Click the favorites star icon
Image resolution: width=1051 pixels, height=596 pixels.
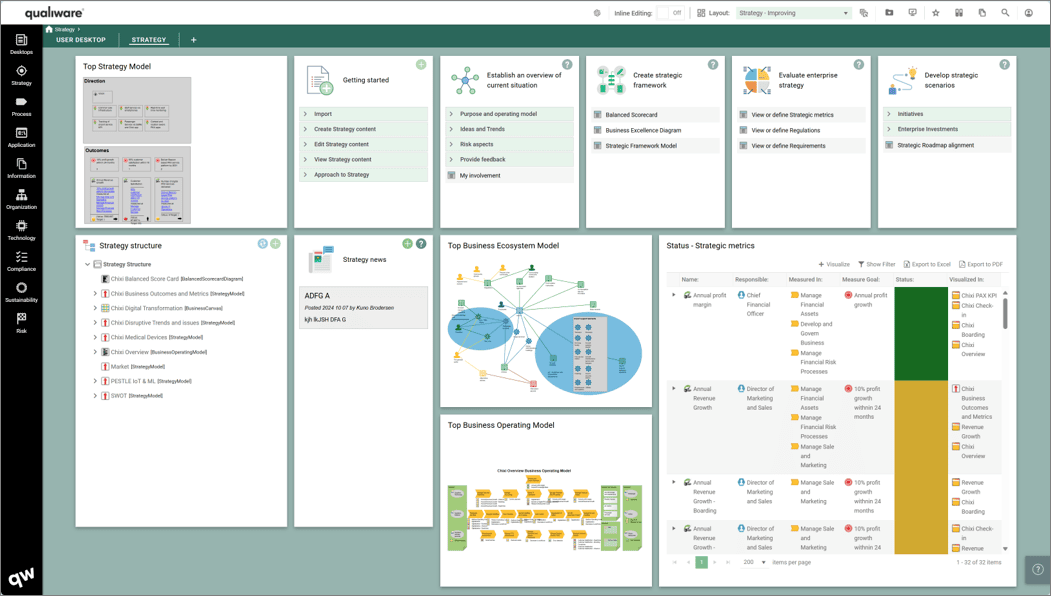coord(936,13)
